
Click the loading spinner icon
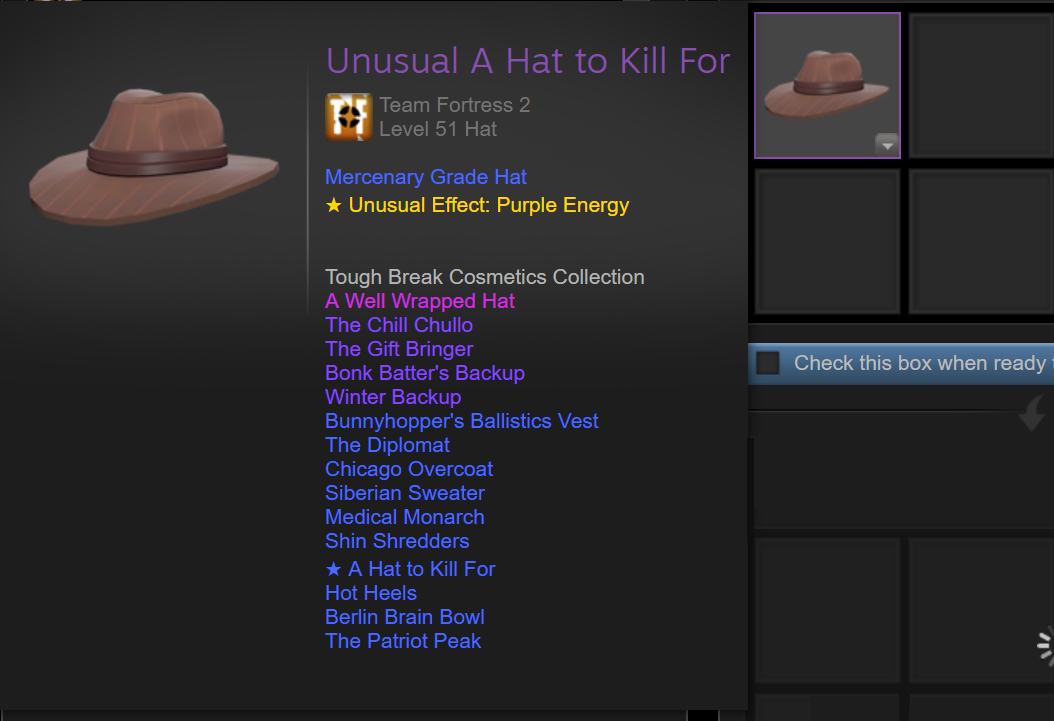[x=1045, y=646]
